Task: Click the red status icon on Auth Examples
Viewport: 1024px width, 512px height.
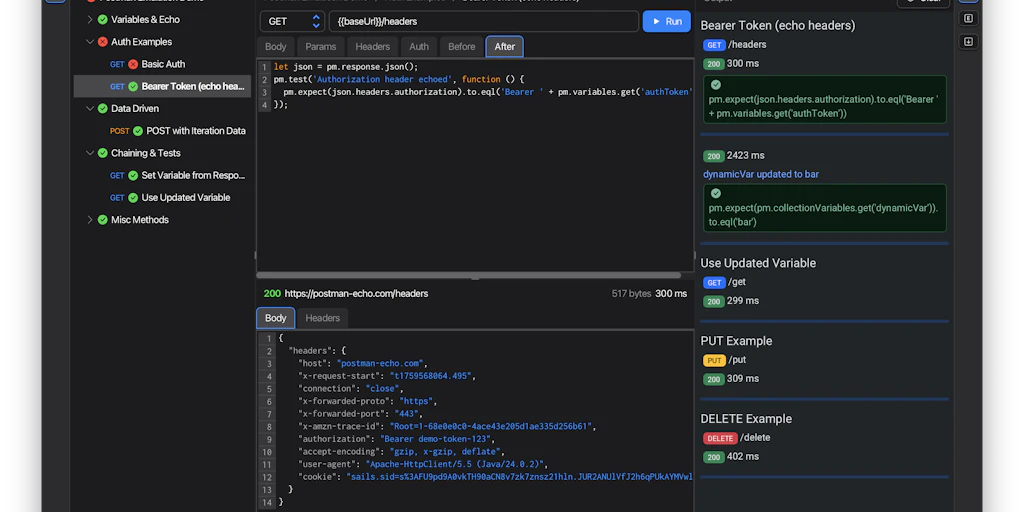Action: click(102, 42)
